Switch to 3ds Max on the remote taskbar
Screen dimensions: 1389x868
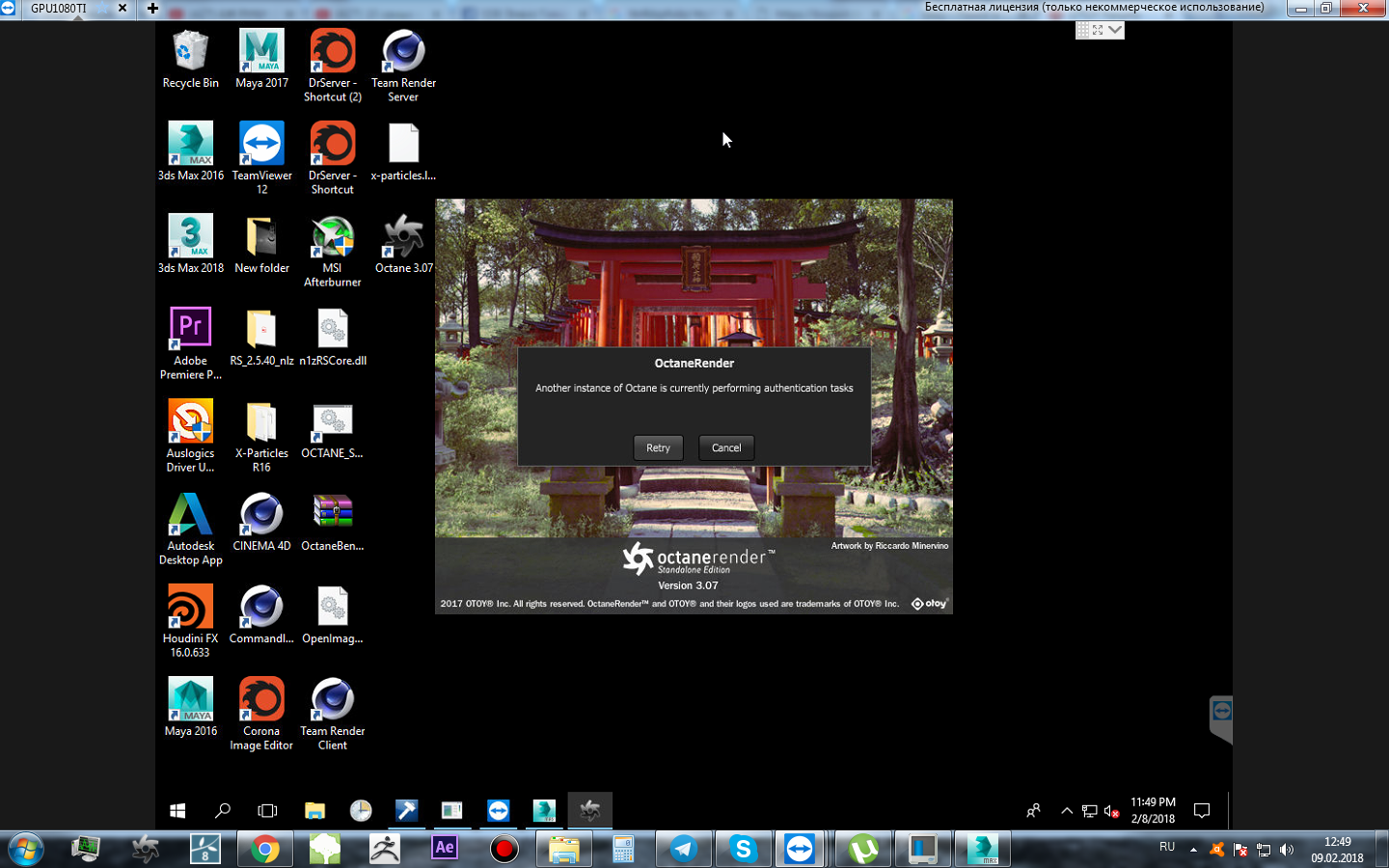click(x=544, y=810)
